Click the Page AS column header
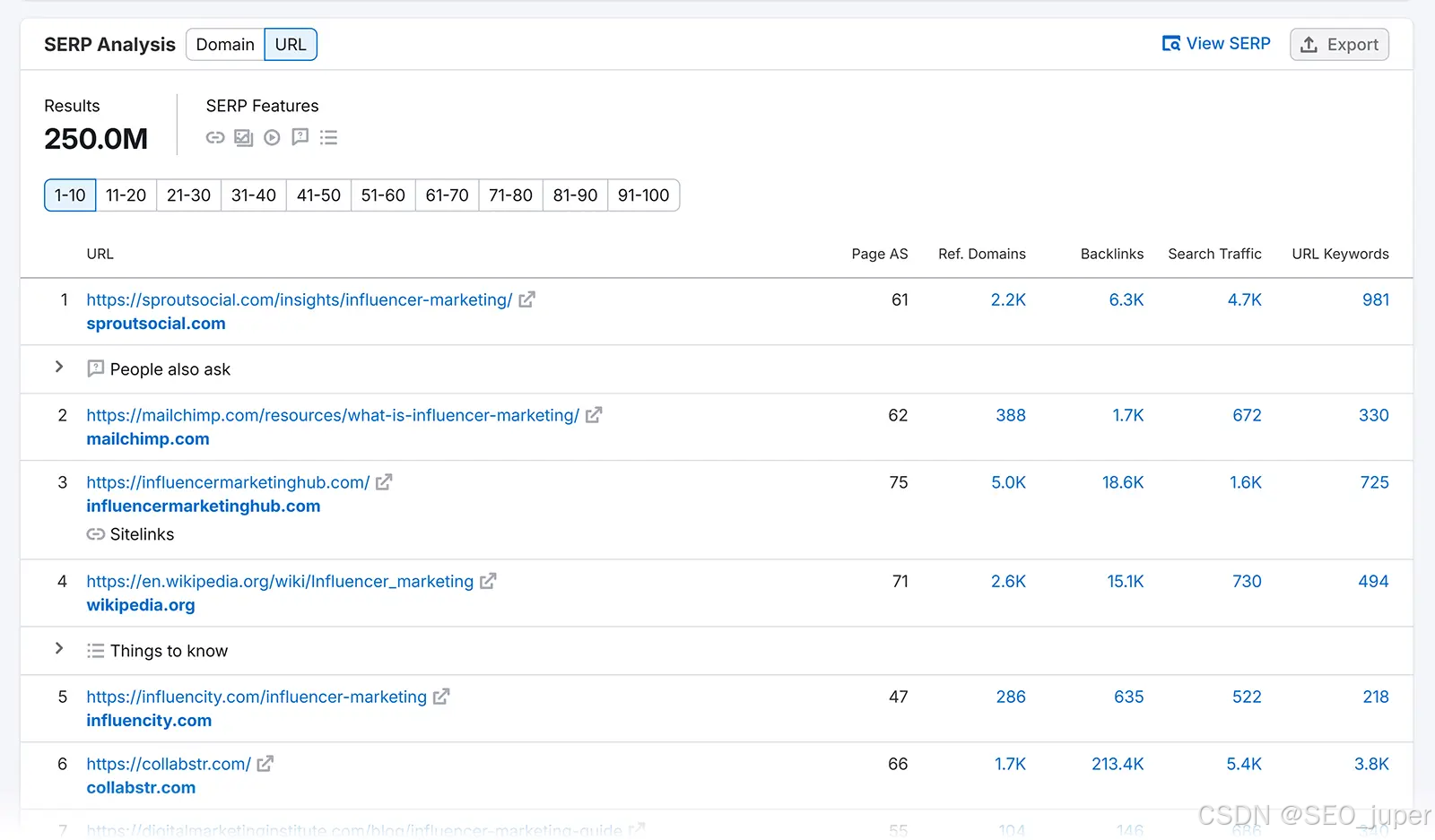 880,255
